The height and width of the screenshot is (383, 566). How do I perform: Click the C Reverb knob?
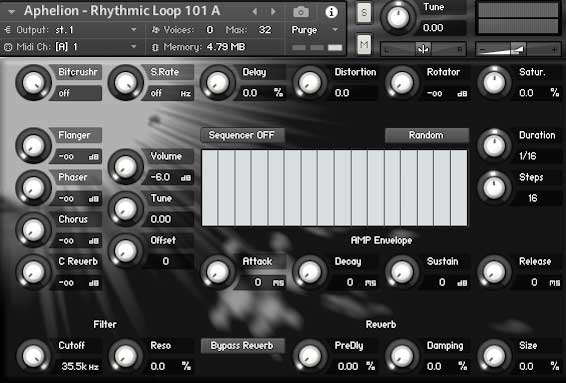pos(33,272)
